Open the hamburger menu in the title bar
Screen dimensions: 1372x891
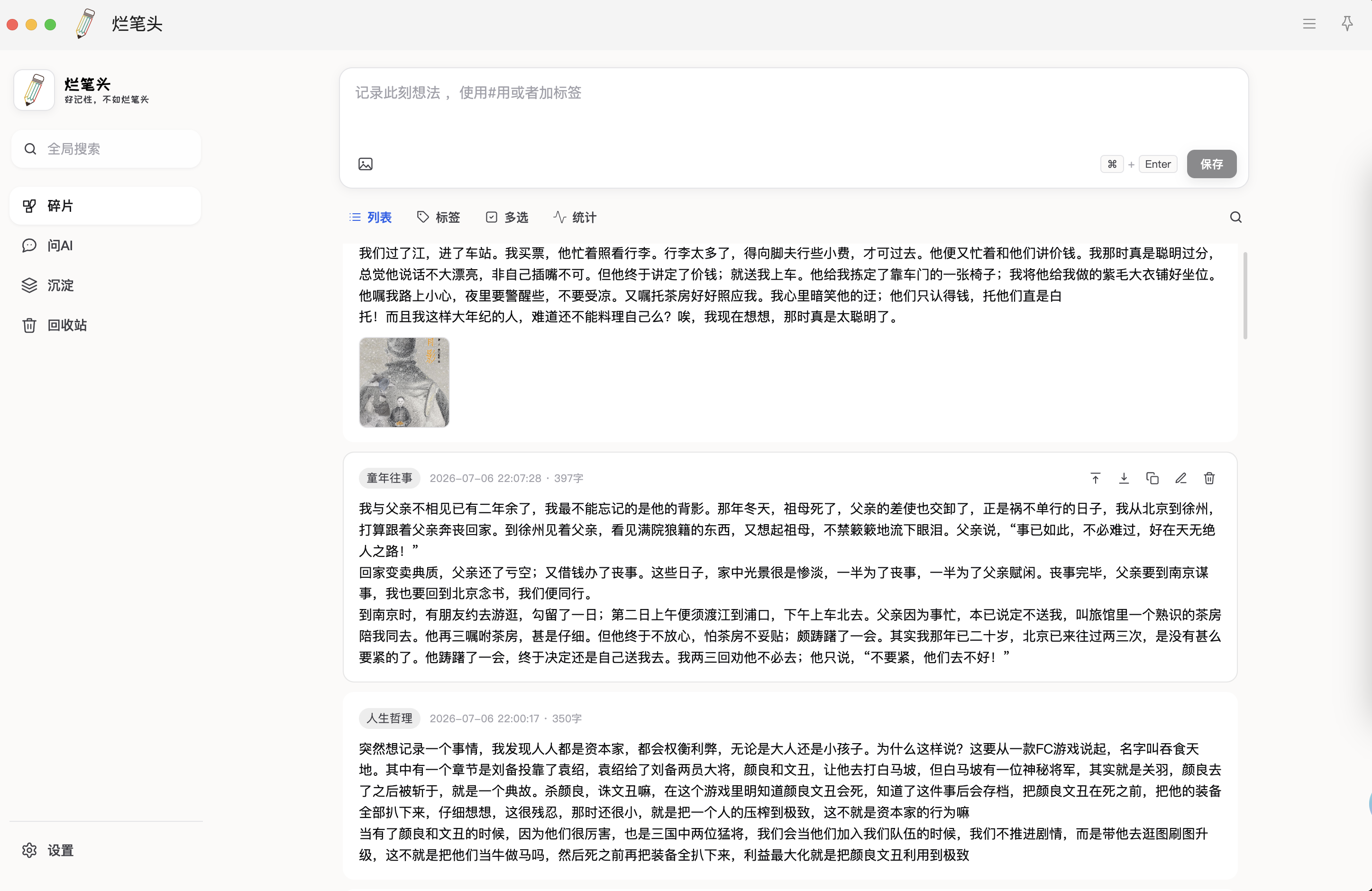[1309, 24]
